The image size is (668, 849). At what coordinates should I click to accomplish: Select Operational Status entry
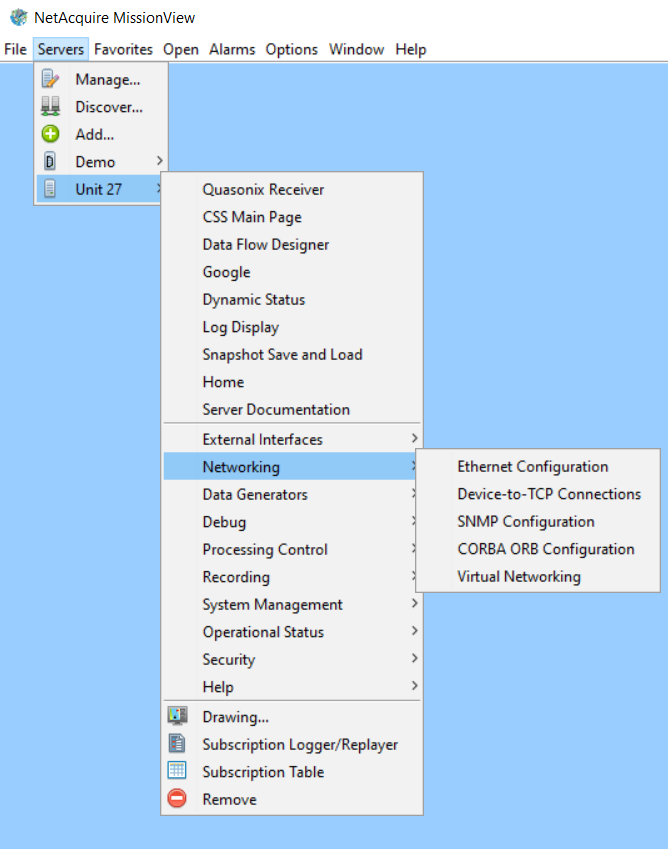coord(292,632)
